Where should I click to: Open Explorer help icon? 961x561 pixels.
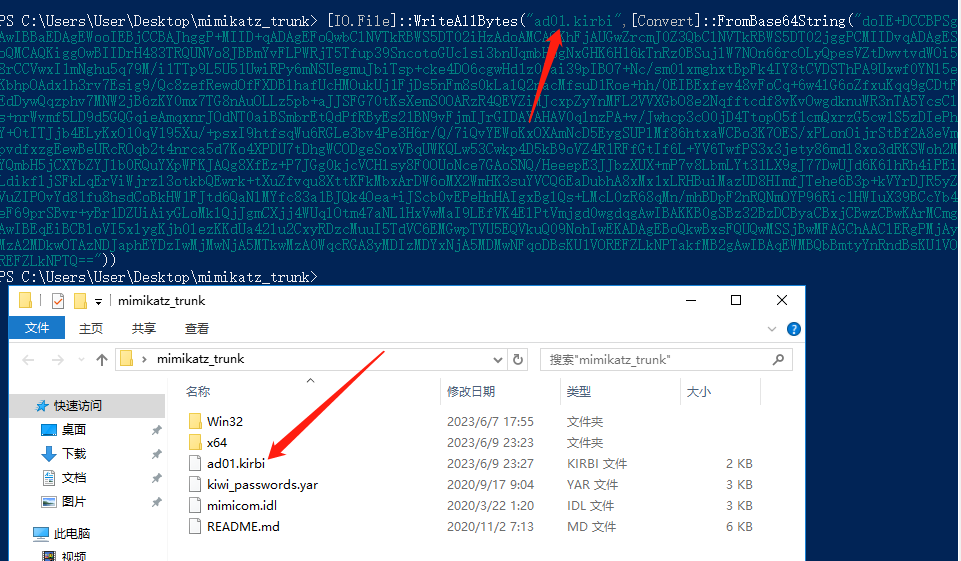(x=794, y=329)
